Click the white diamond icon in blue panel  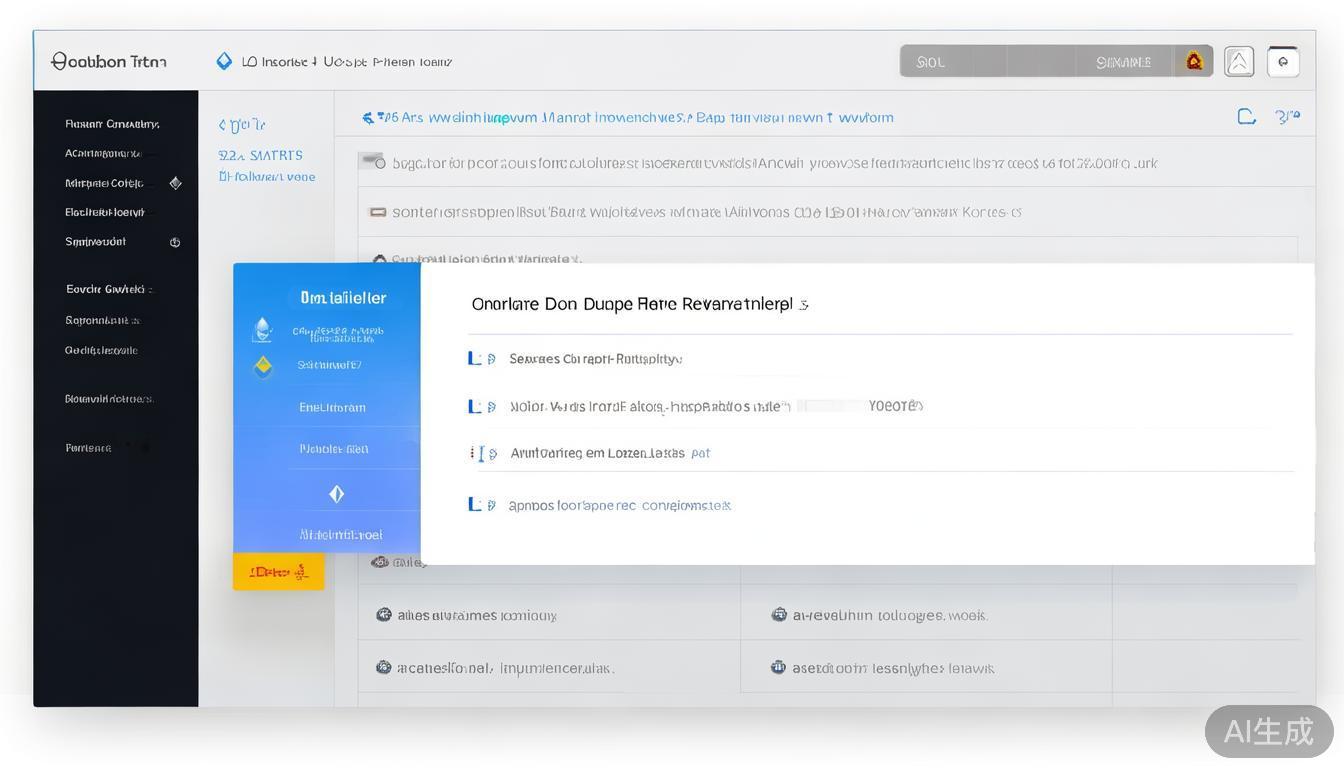click(336, 494)
